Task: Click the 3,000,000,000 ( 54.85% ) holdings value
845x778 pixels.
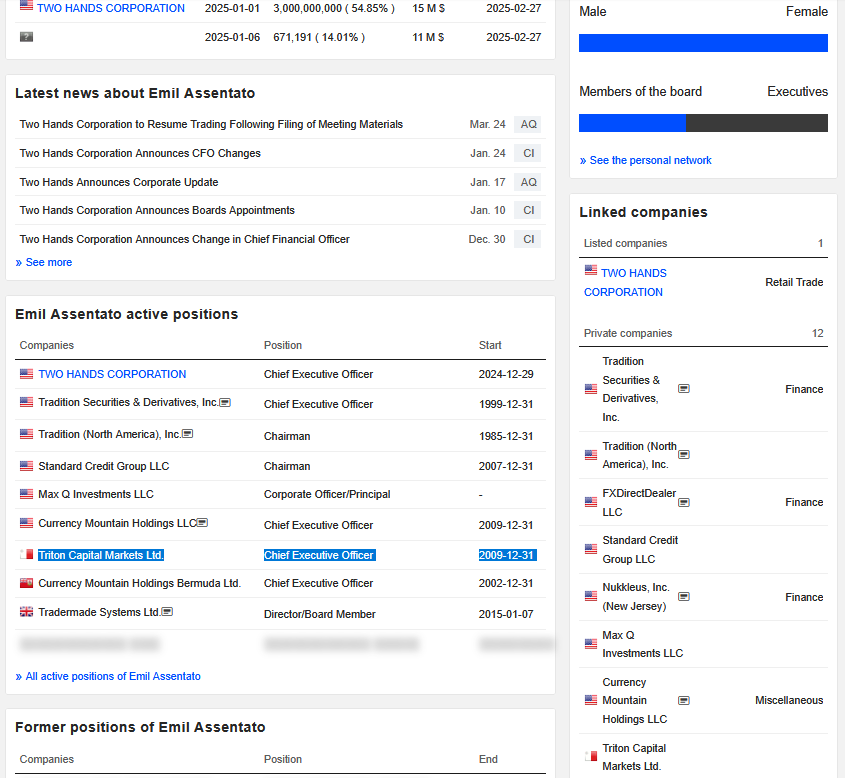Action: pos(334,8)
